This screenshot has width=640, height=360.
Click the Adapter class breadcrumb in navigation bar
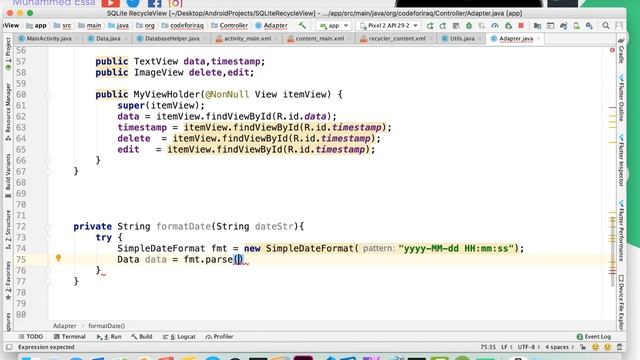tap(271, 25)
